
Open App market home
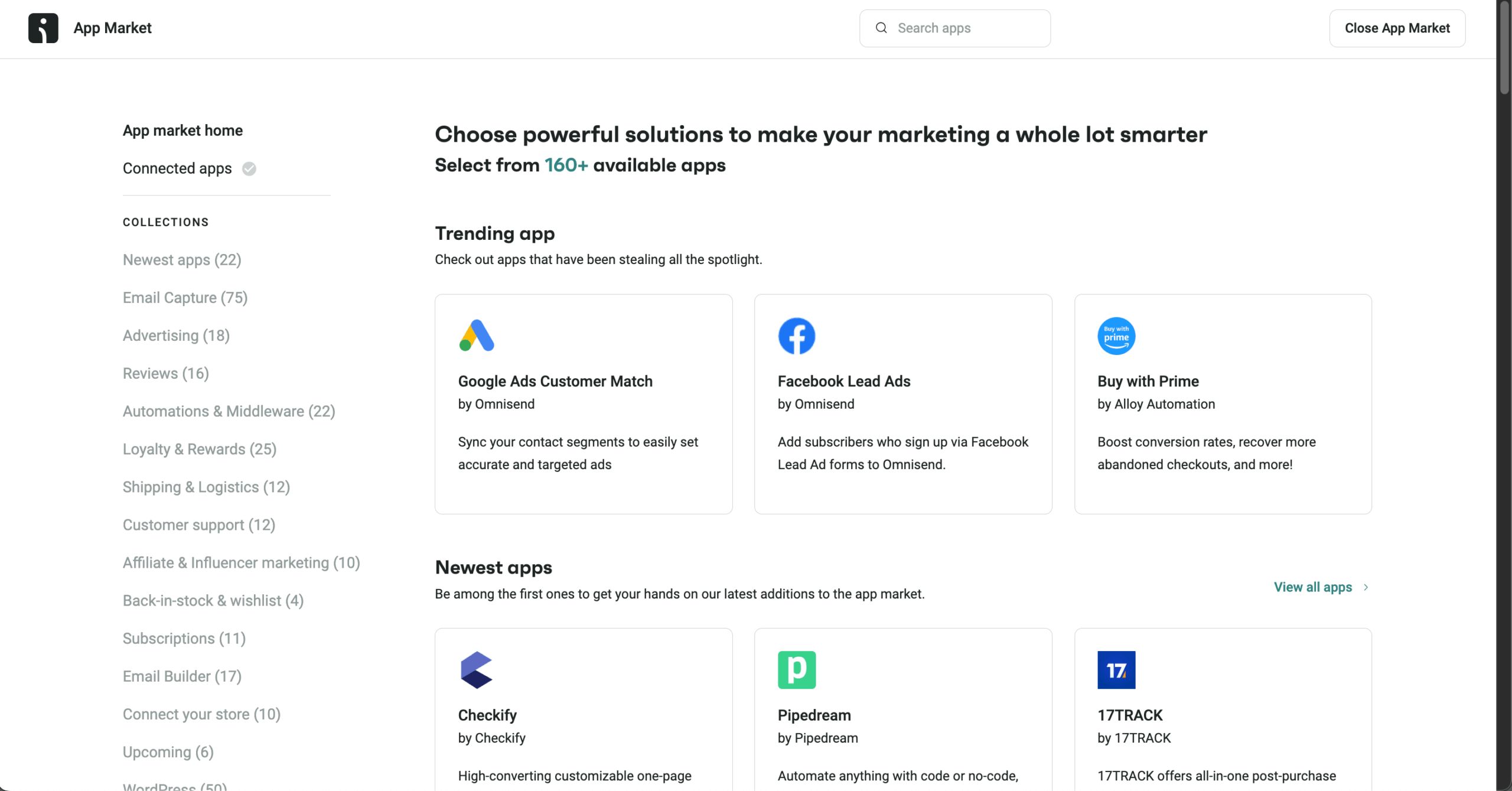[183, 131]
